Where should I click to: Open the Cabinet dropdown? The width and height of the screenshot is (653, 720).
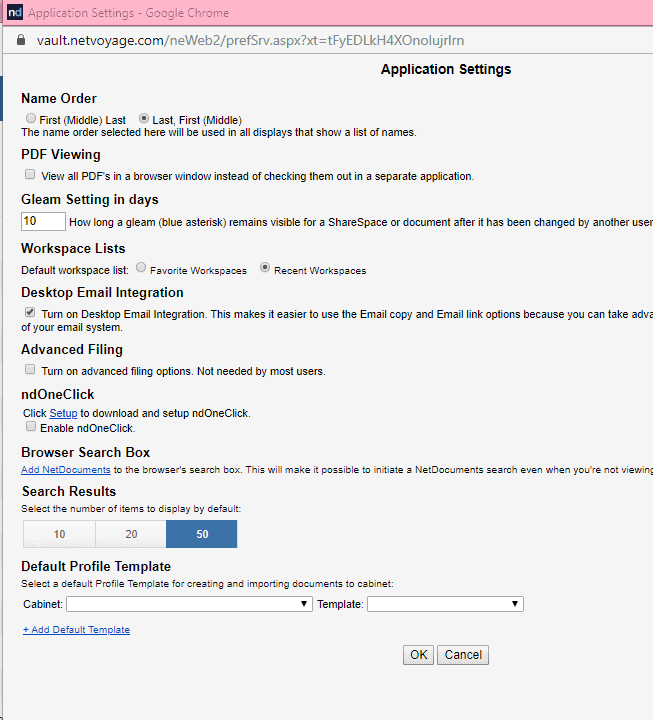point(189,604)
